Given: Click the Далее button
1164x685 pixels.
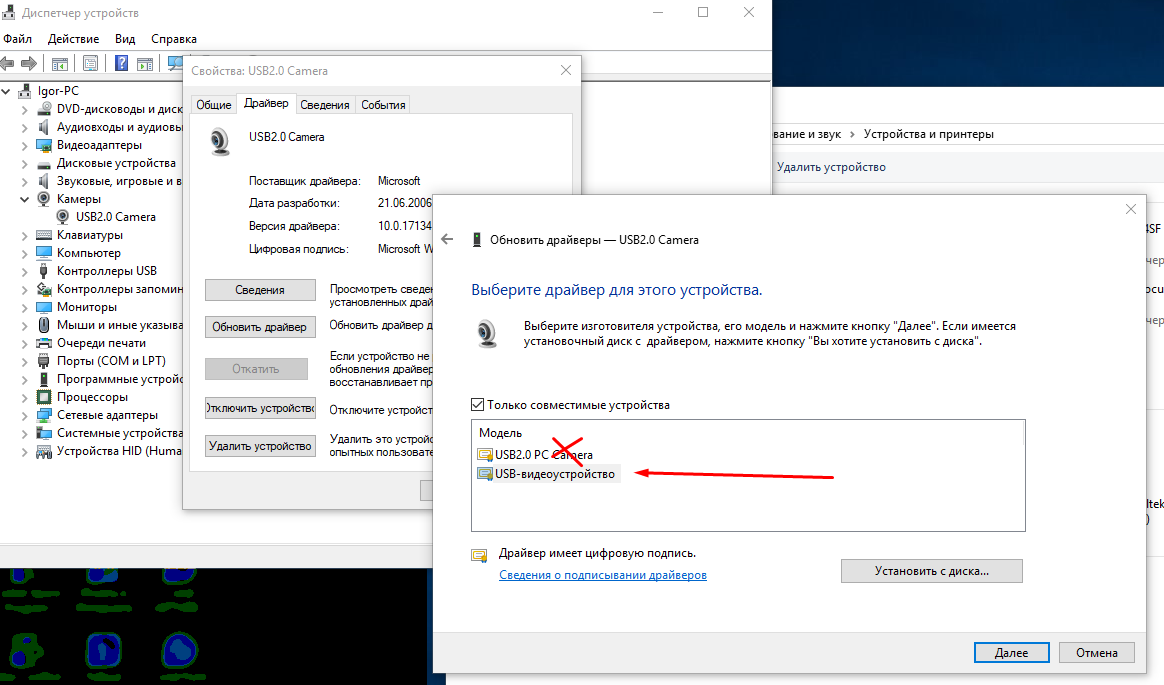Looking at the screenshot, I should [1011, 652].
